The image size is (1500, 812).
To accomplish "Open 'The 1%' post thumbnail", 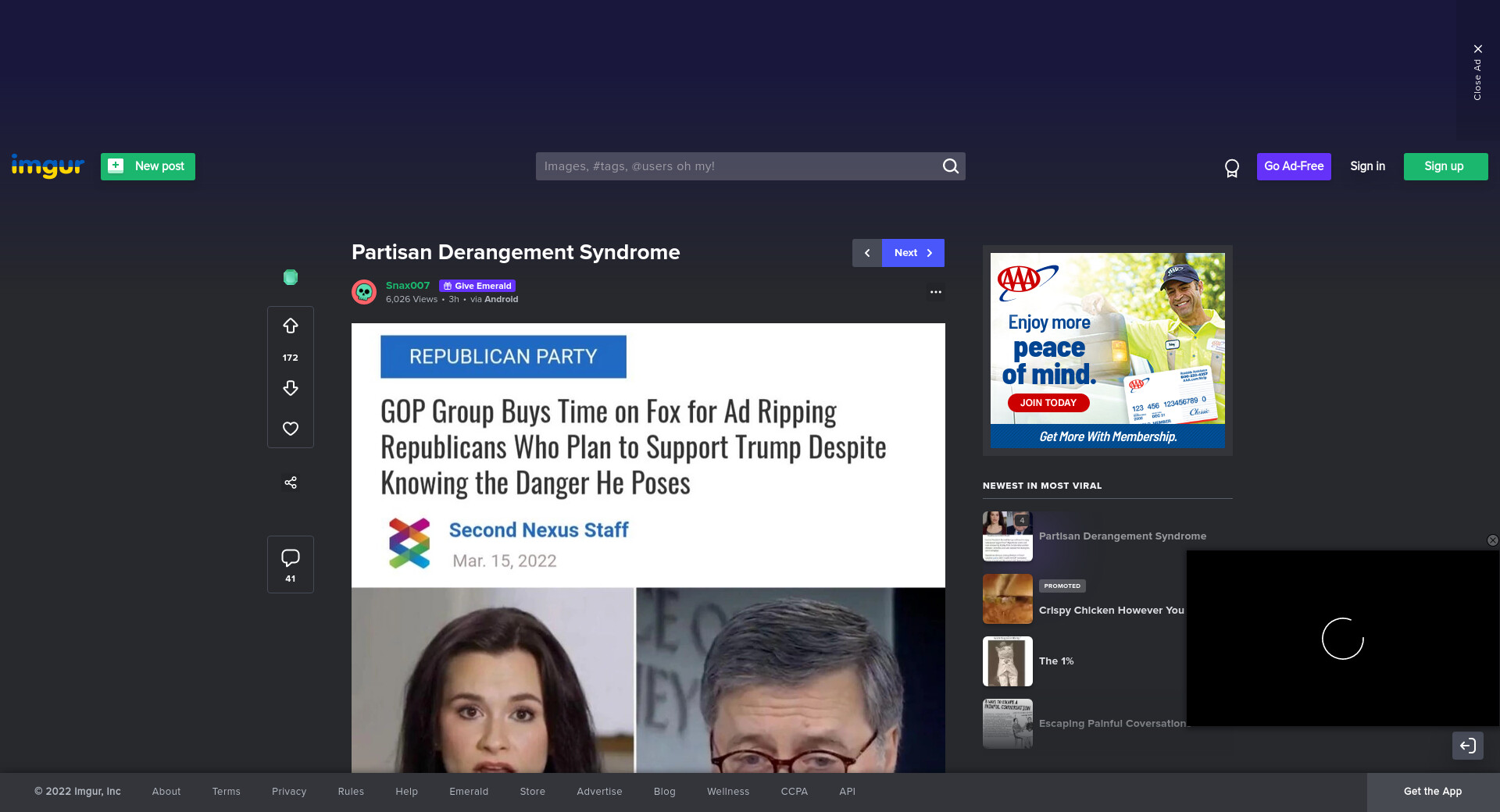I will (x=1008, y=661).
